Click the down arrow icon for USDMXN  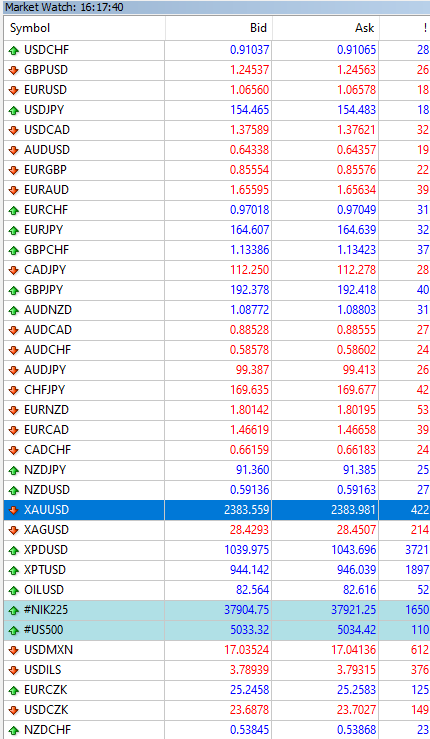tap(14, 650)
